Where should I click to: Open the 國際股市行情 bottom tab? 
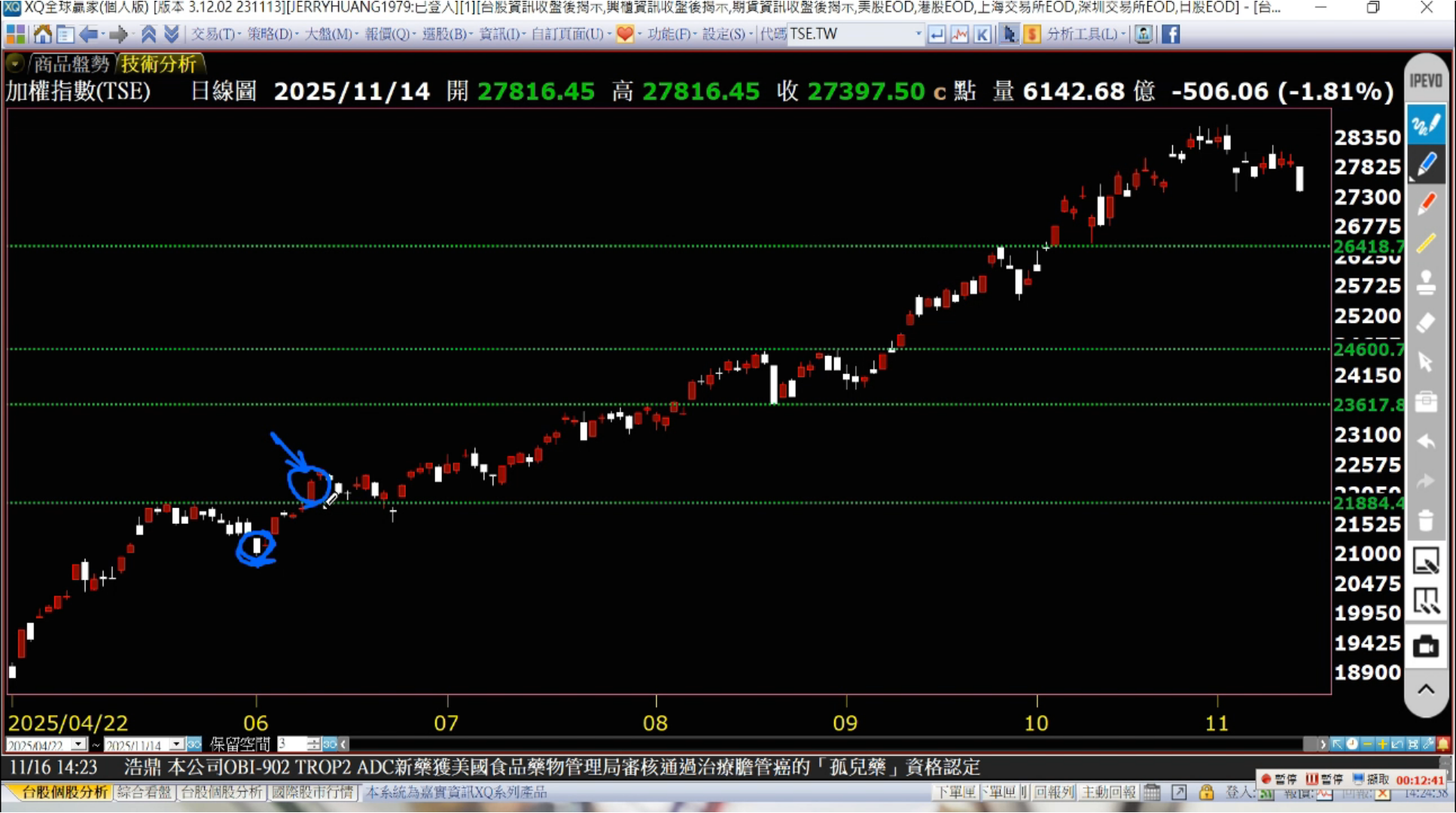(312, 792)
